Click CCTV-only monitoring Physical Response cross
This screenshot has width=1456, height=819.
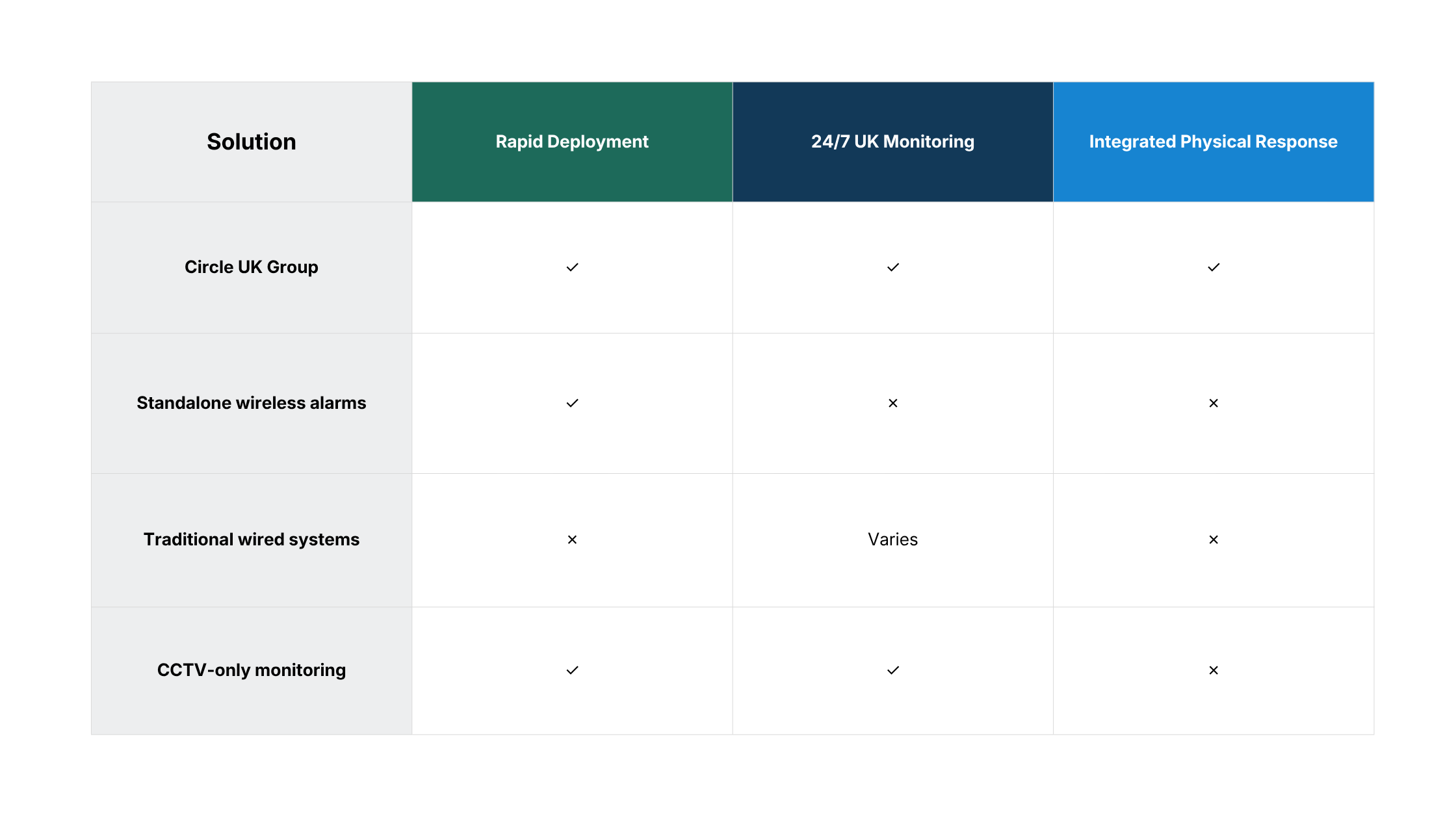1214,670
